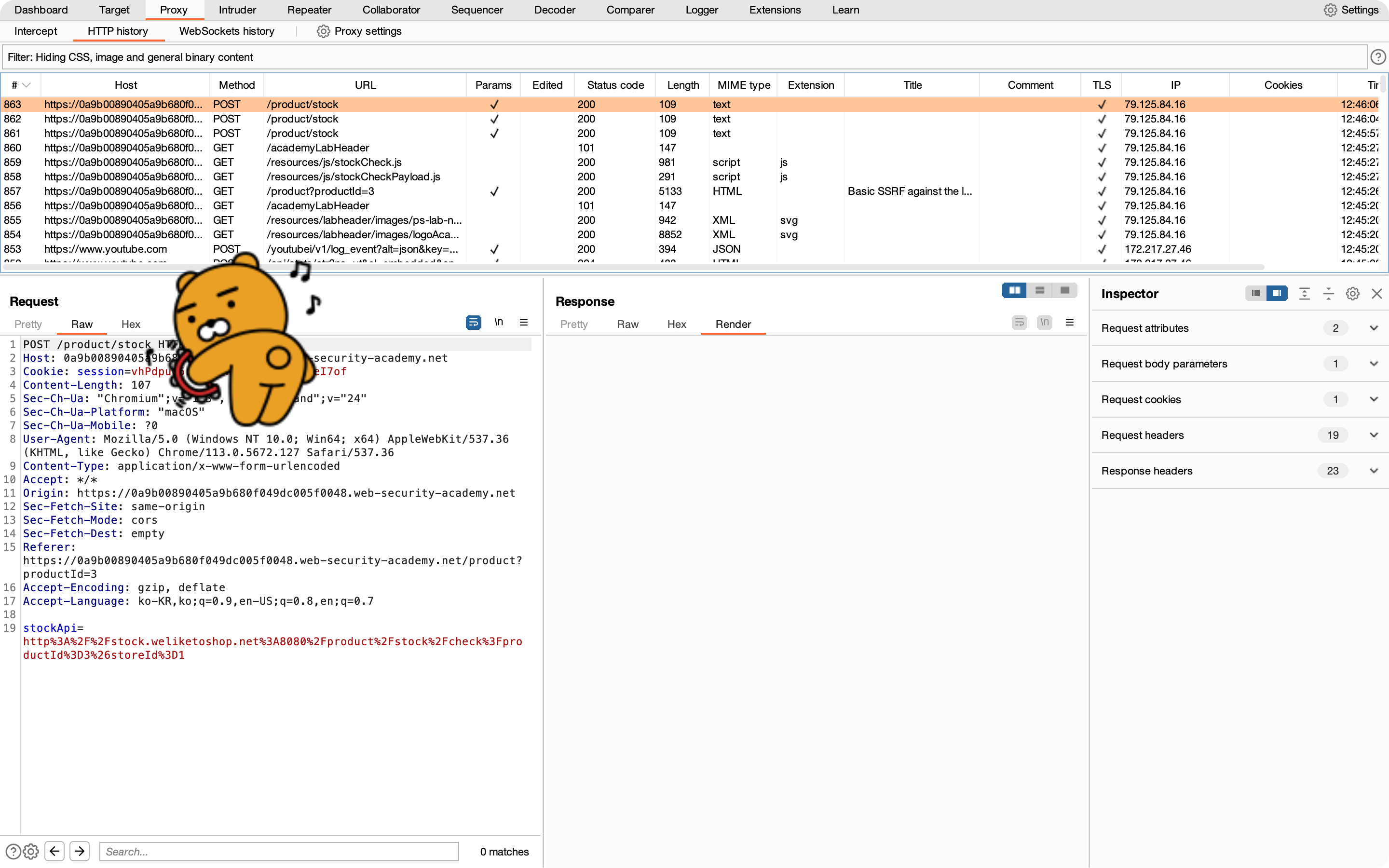
Task: Sort history by Length column
Action: click(x=683, y=85)
